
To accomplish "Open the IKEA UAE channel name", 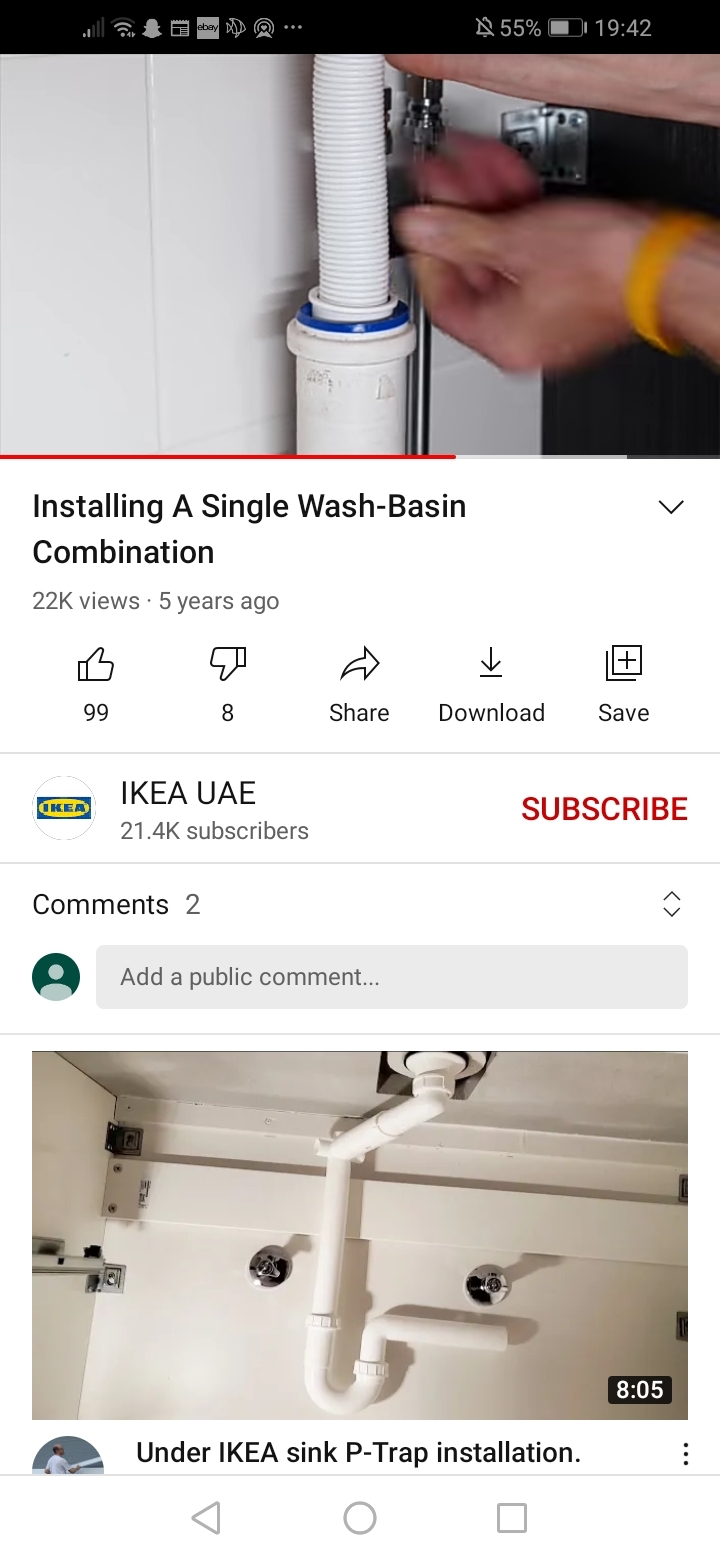I will tap(188, 793).
